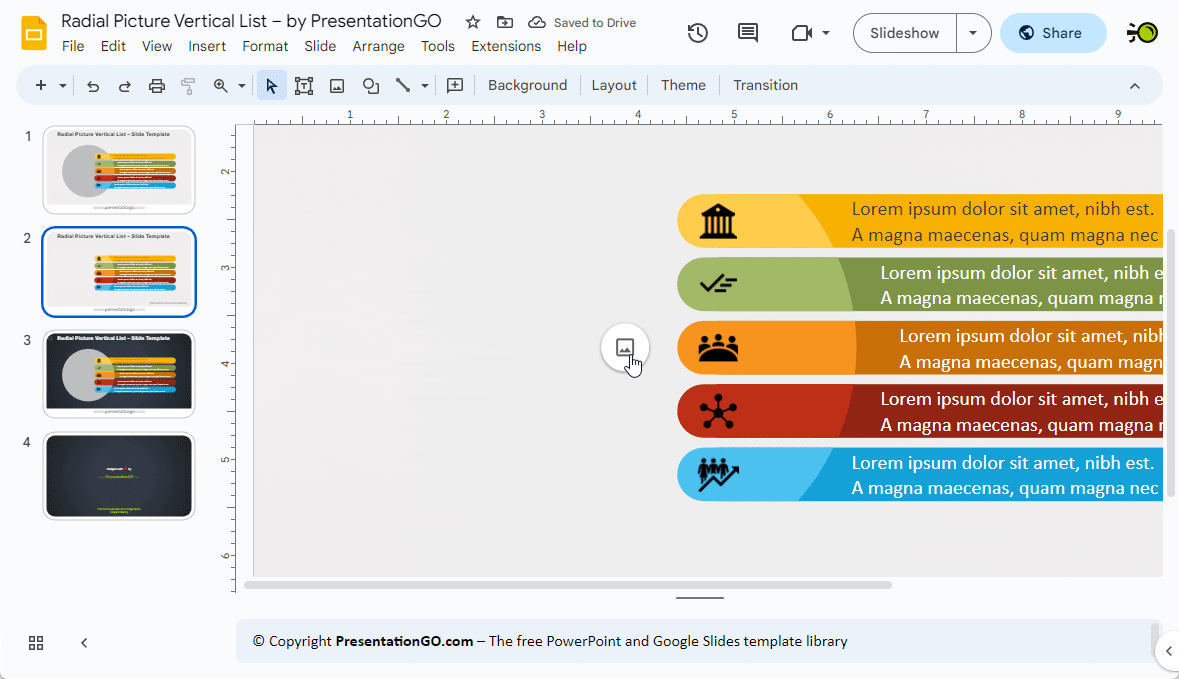Click the speaker notes resize handle

(700, 598)
